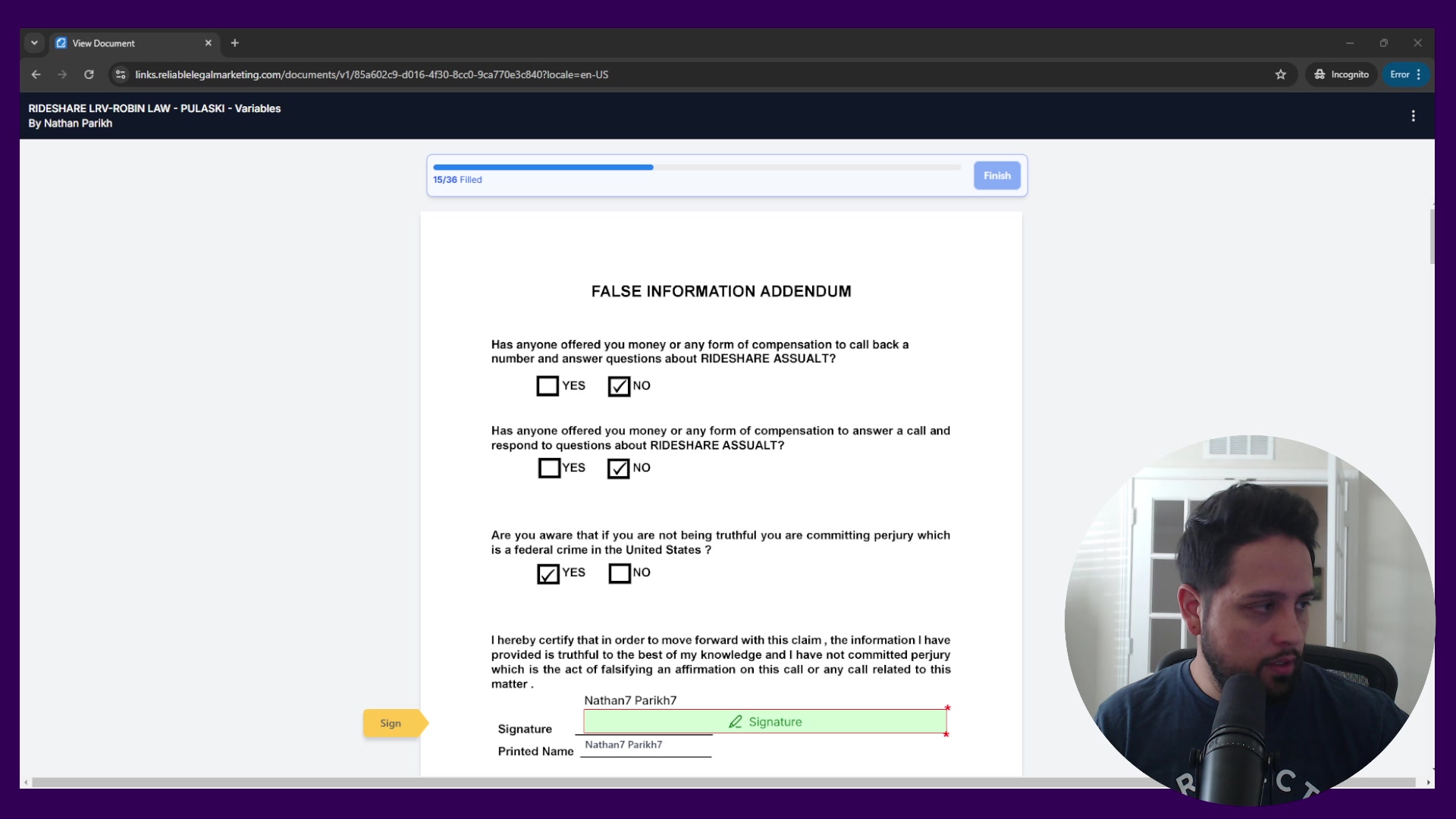Expand the tab search dropdown arrow
Image resolution: width=1456 pixels, height=819 pixels.
(34, 43)
